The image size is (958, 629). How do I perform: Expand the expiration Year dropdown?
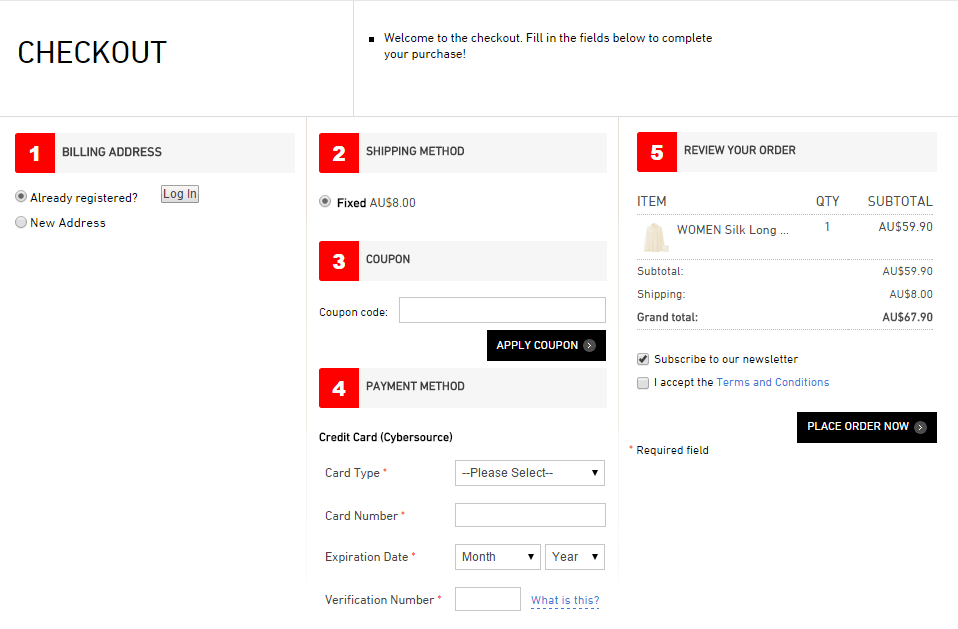tap(575, 557)
